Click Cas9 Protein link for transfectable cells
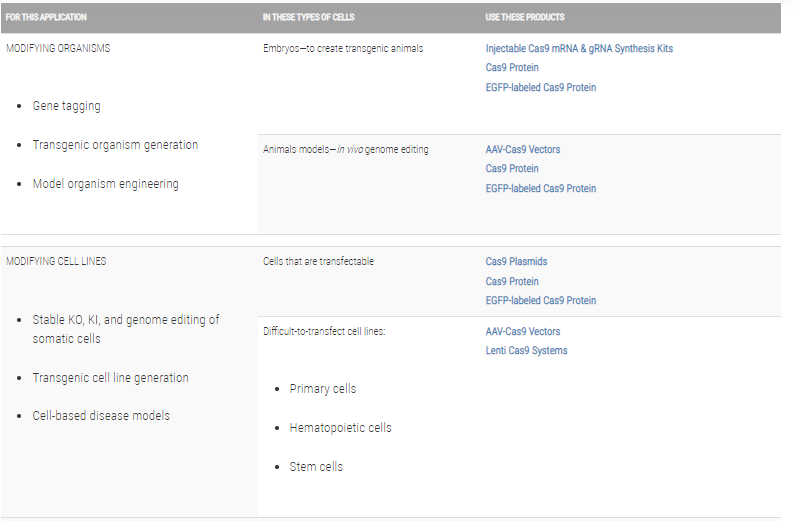This screenshot has height=521, width=793. pos(512,282)
